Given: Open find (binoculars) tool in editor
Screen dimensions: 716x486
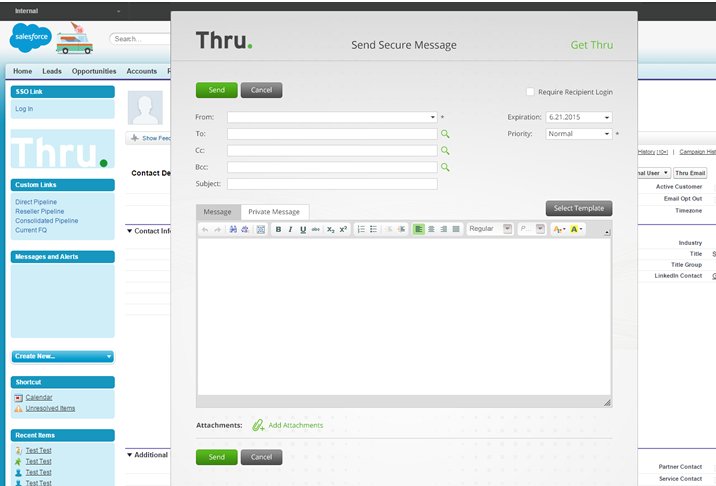Looking at the screenshot, I should pyautogui.click(x=233, y=229).
